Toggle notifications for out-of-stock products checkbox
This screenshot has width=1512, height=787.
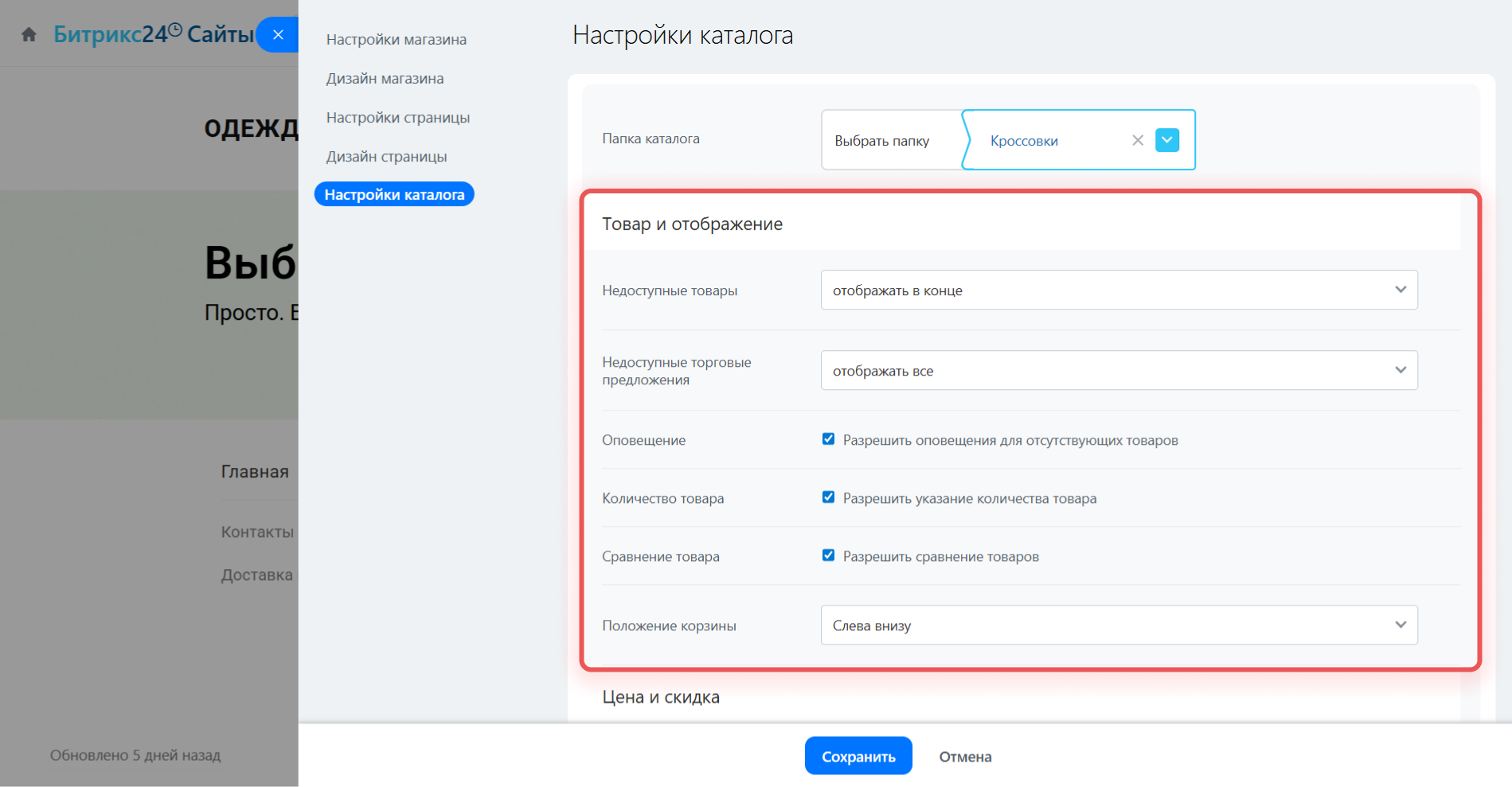tap(828, 439)
